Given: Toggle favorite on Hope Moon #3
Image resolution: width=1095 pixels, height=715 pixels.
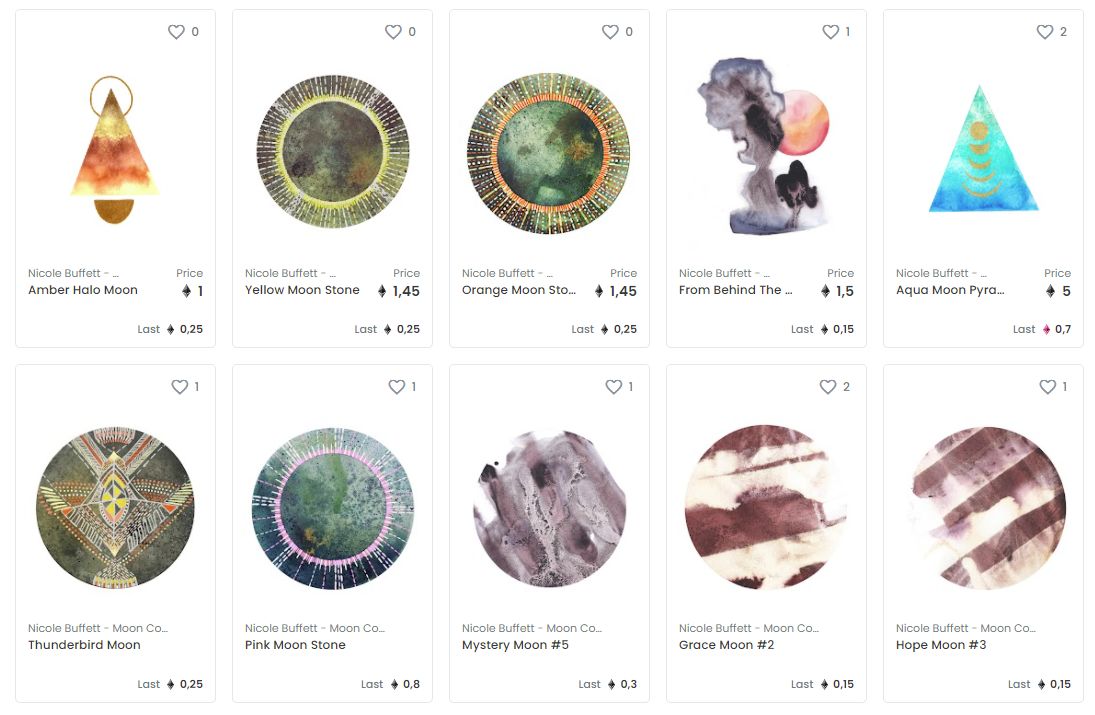Looking at the screenshot, I should 1048,386.
